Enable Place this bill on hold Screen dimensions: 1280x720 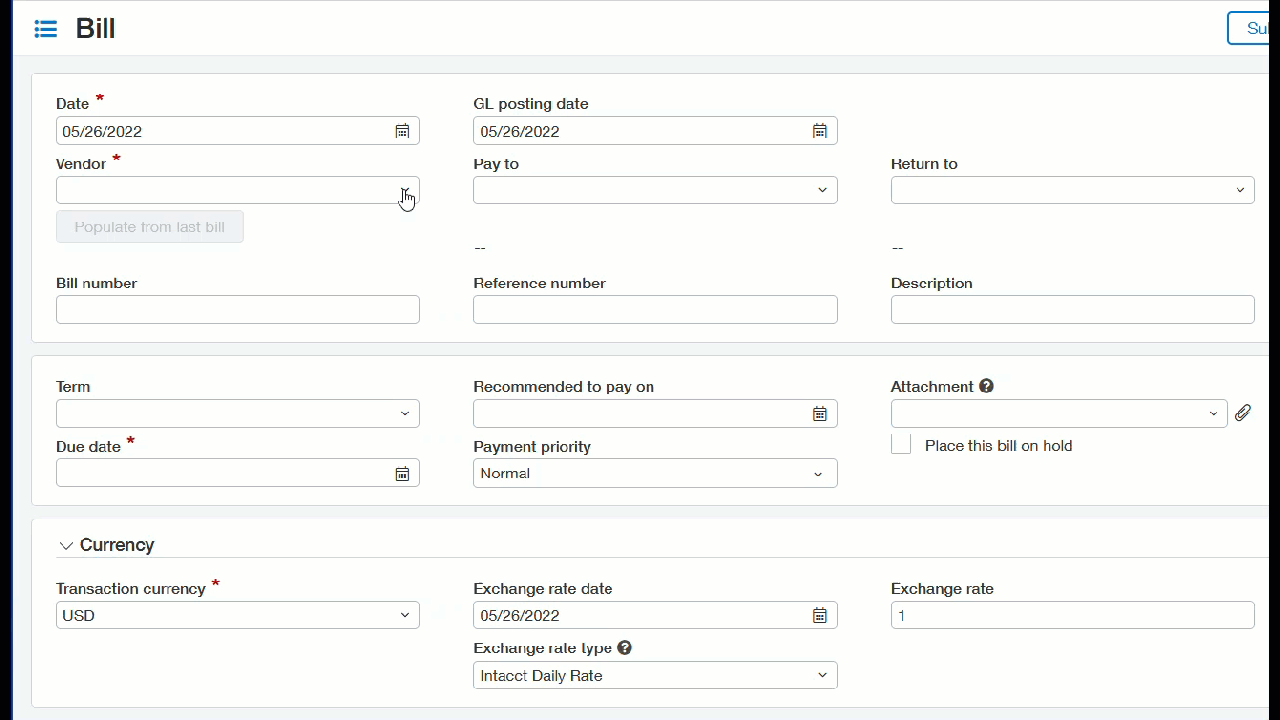(900, 444)
